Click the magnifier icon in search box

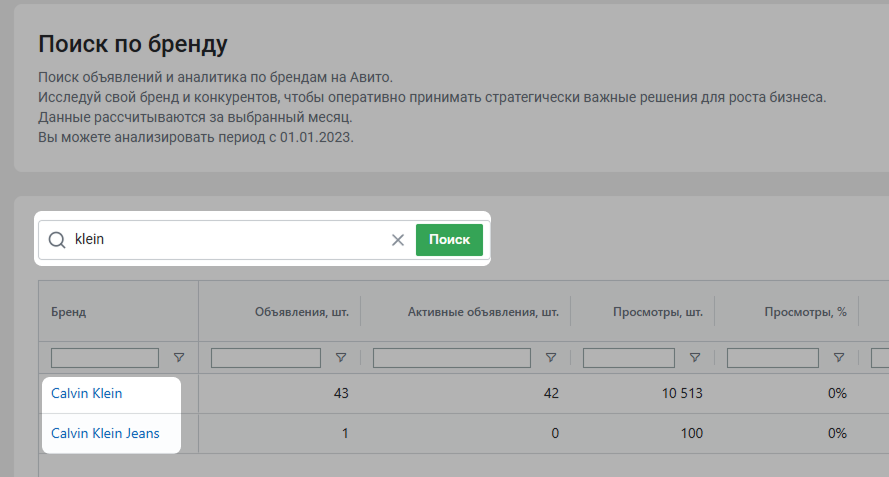57,240
